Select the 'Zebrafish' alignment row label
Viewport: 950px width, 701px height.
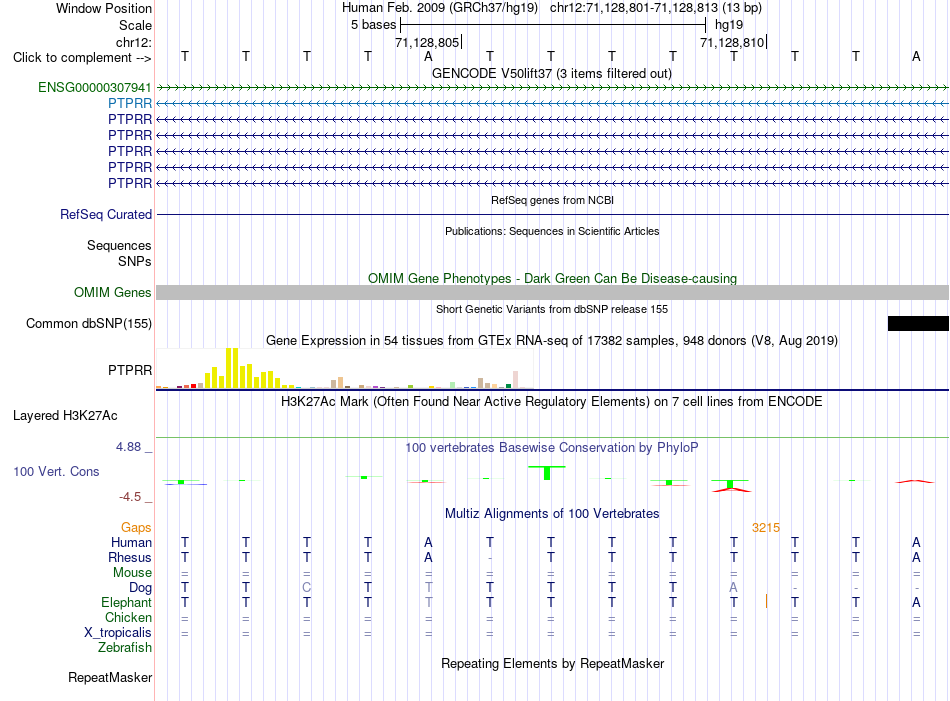(125, 648)
